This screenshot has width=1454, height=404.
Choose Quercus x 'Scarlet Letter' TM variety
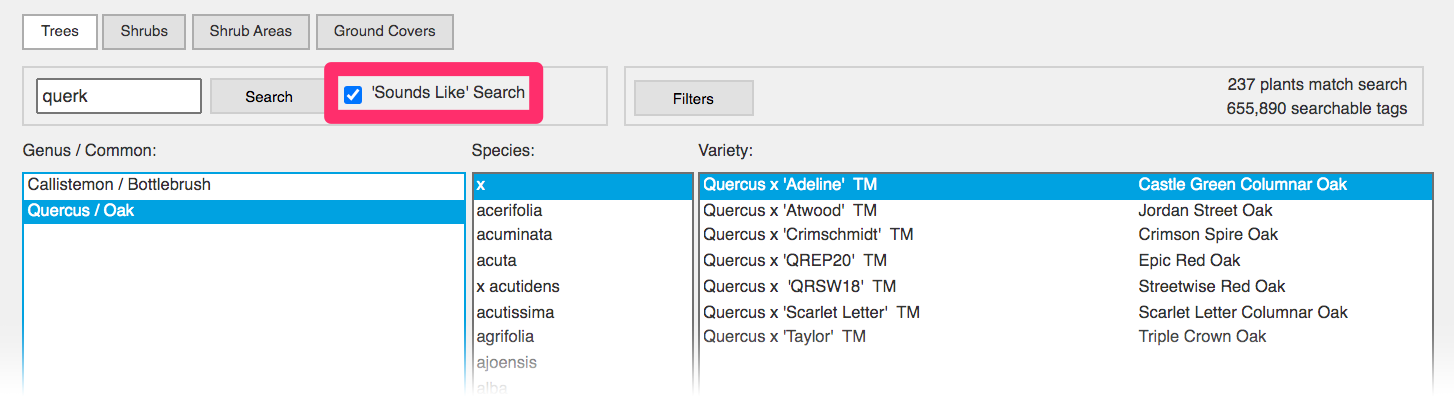click(811, 312)
